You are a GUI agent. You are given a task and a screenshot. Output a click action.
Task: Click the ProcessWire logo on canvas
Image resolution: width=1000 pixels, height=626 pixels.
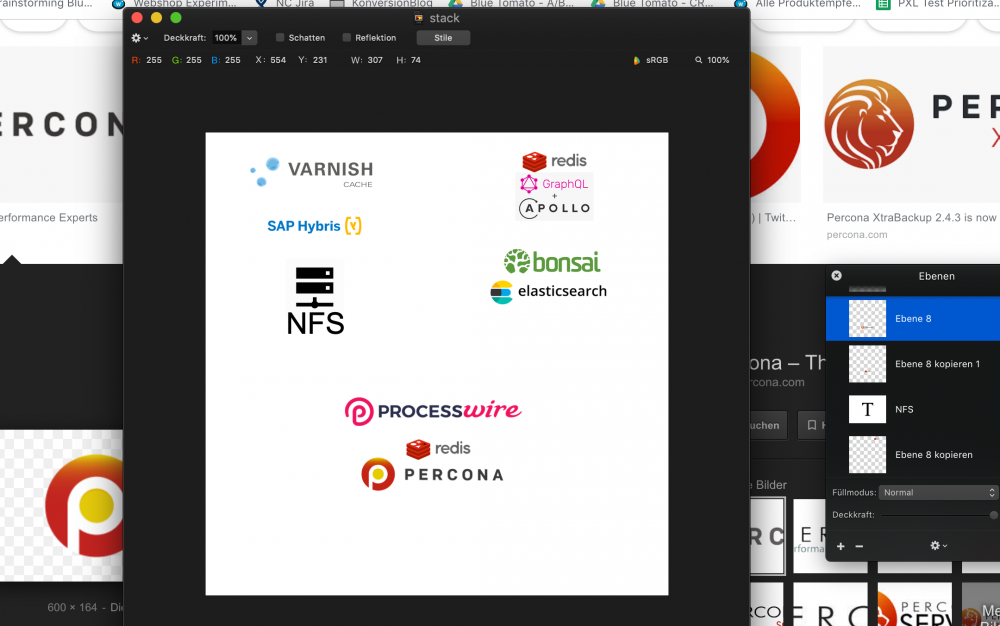coord(433,411)
